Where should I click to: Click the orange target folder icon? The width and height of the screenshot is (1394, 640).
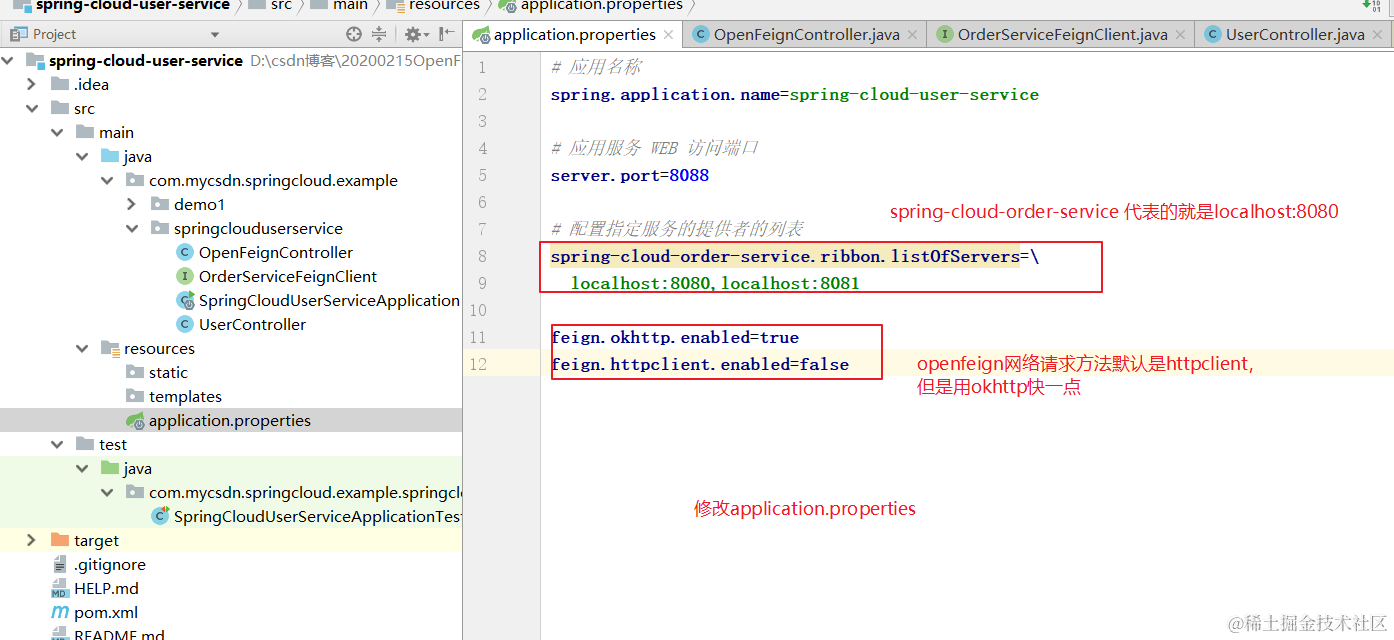click(59, 540)
